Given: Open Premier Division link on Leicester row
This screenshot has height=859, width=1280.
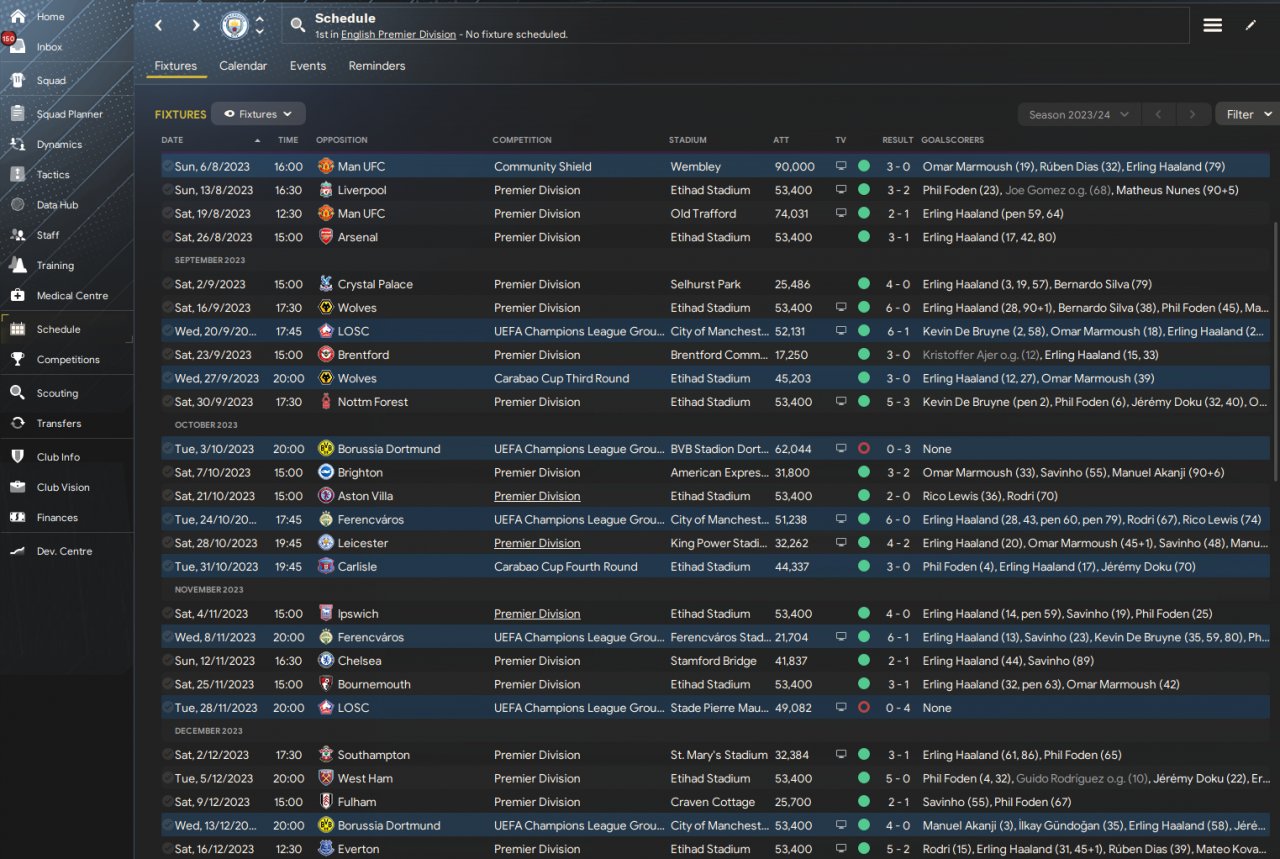Looking at the screenshot, I should coord(537,543).
